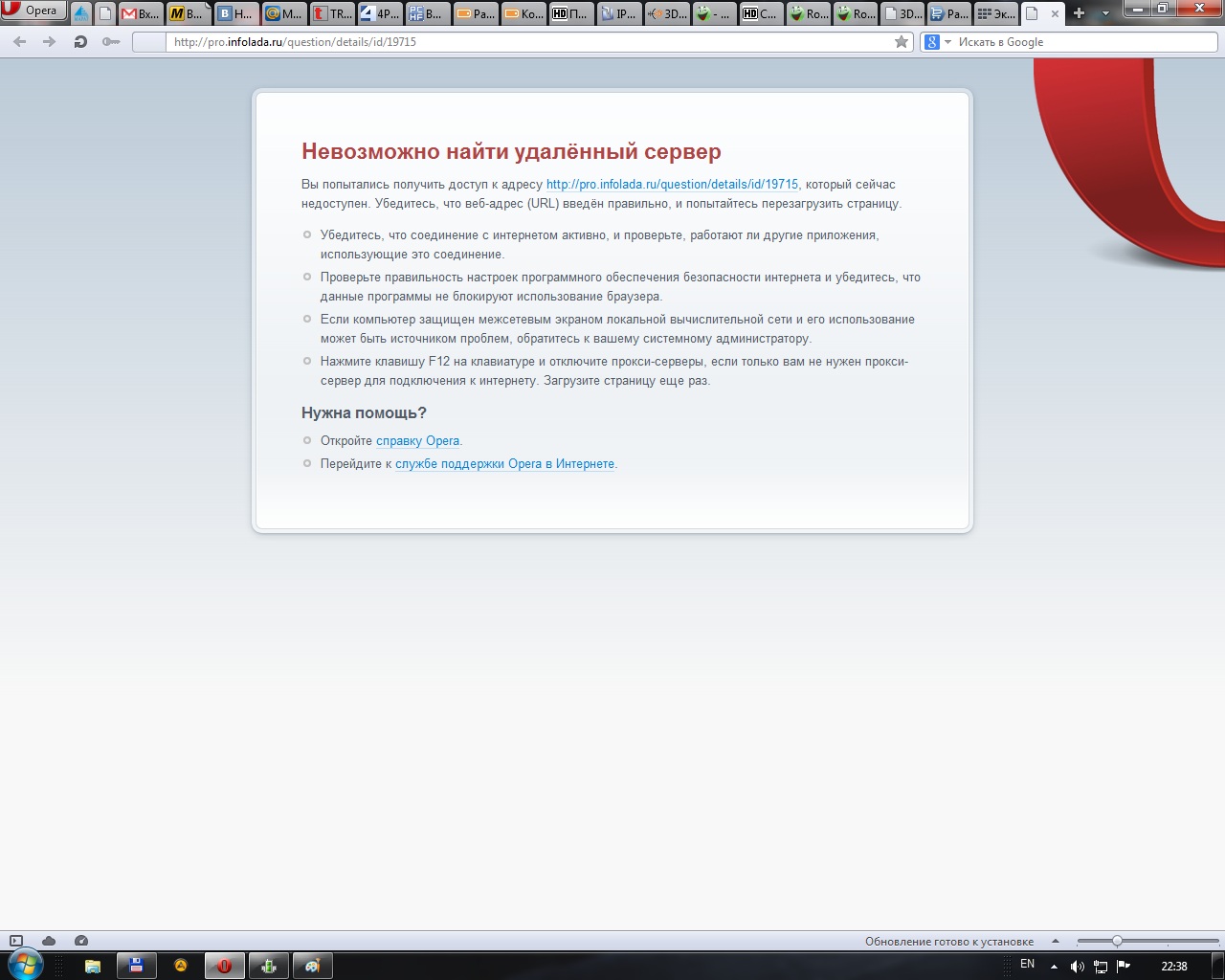Expand the arrow next to update notice

click(1055, 941)
